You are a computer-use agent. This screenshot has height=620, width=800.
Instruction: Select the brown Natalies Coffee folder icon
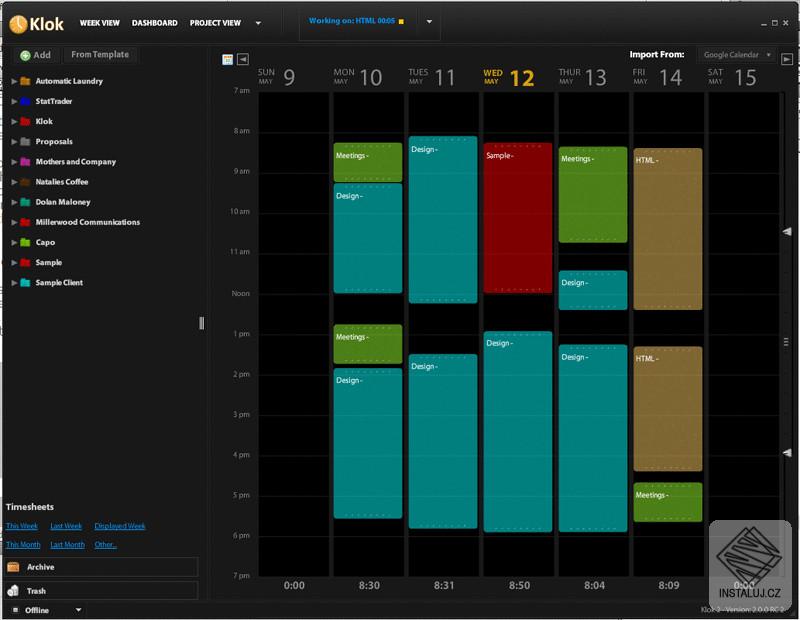pyautogui.click(x=25, y=182)
